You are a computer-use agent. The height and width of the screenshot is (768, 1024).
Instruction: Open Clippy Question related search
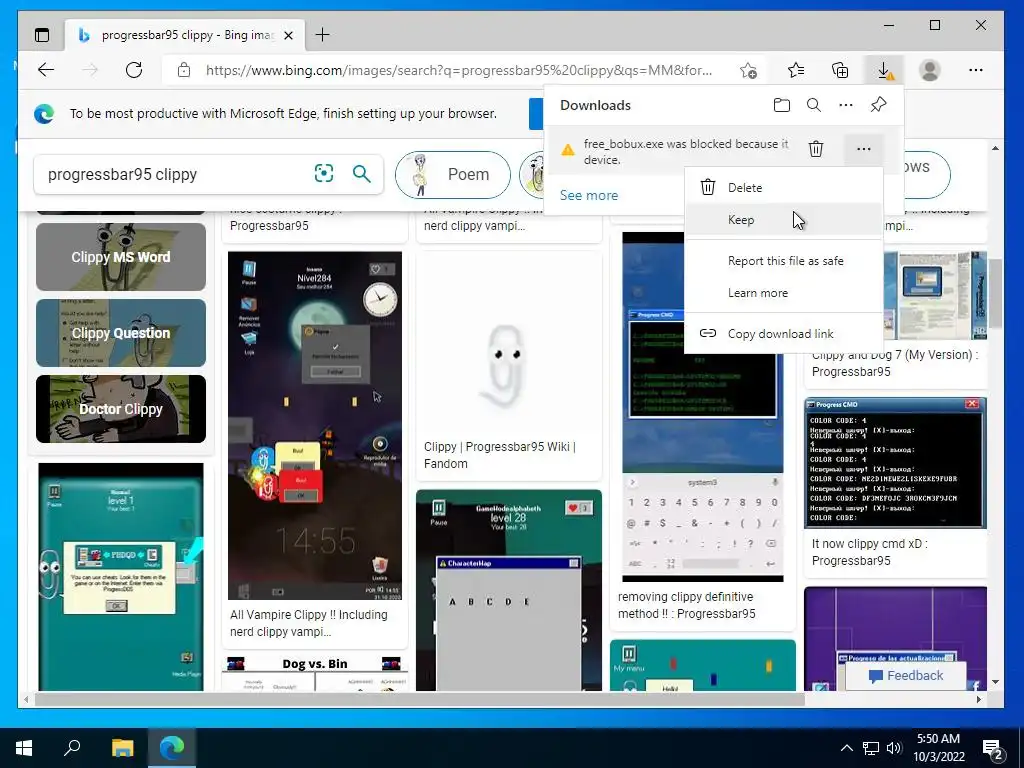tap(121, 333)
